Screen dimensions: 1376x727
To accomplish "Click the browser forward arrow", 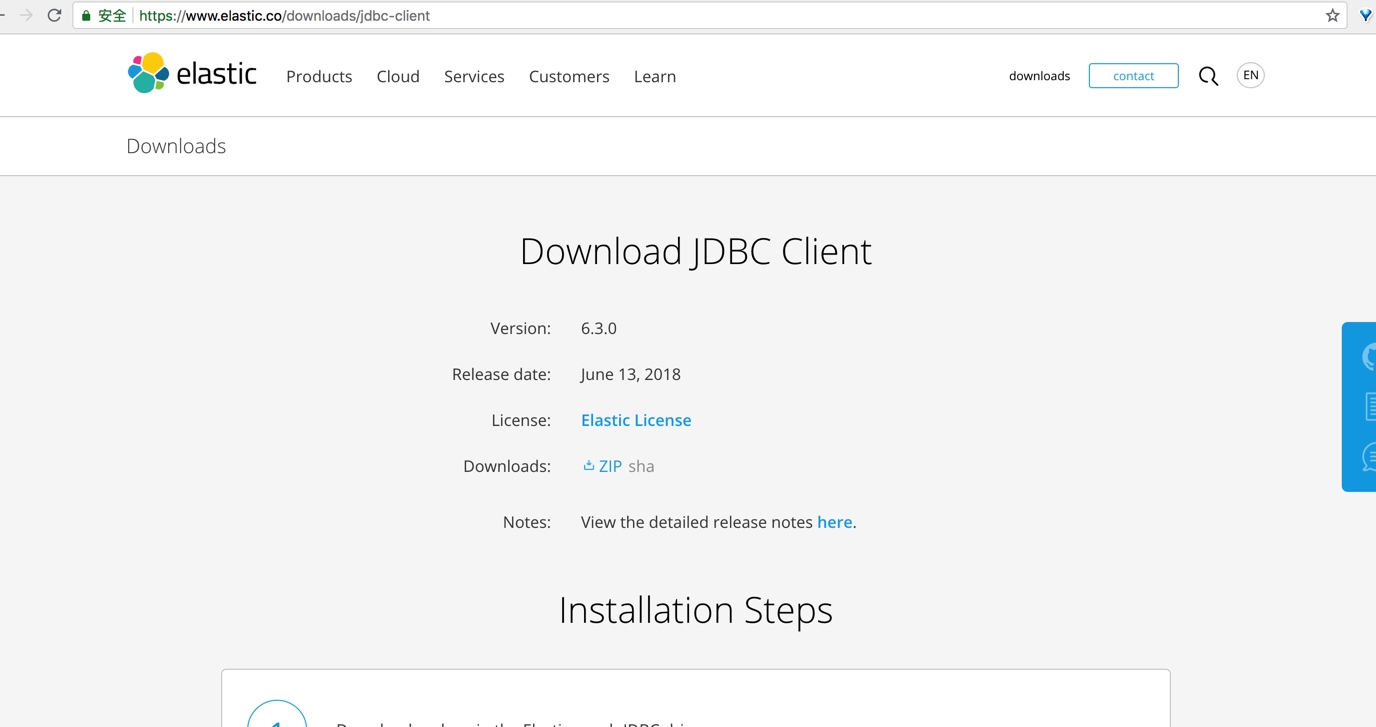I will point(27,16).
